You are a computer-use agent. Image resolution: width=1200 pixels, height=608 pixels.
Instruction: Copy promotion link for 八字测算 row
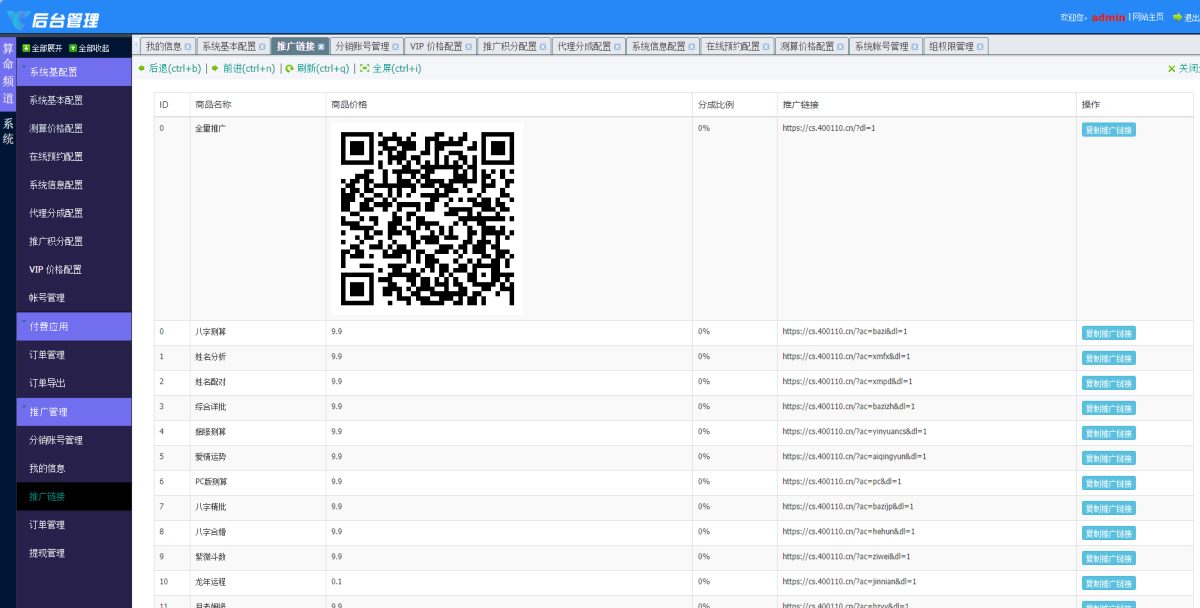(x=1108, y=333)
